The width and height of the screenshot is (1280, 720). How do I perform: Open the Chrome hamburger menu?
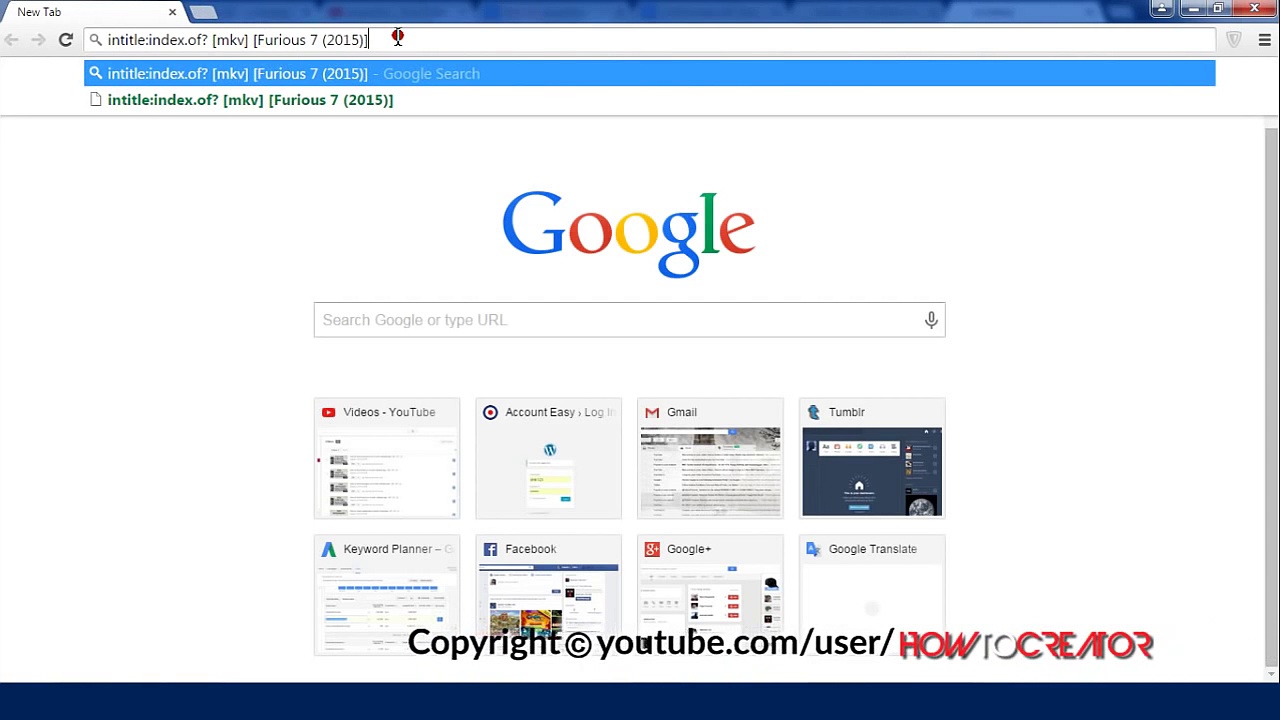[1264, 40]
